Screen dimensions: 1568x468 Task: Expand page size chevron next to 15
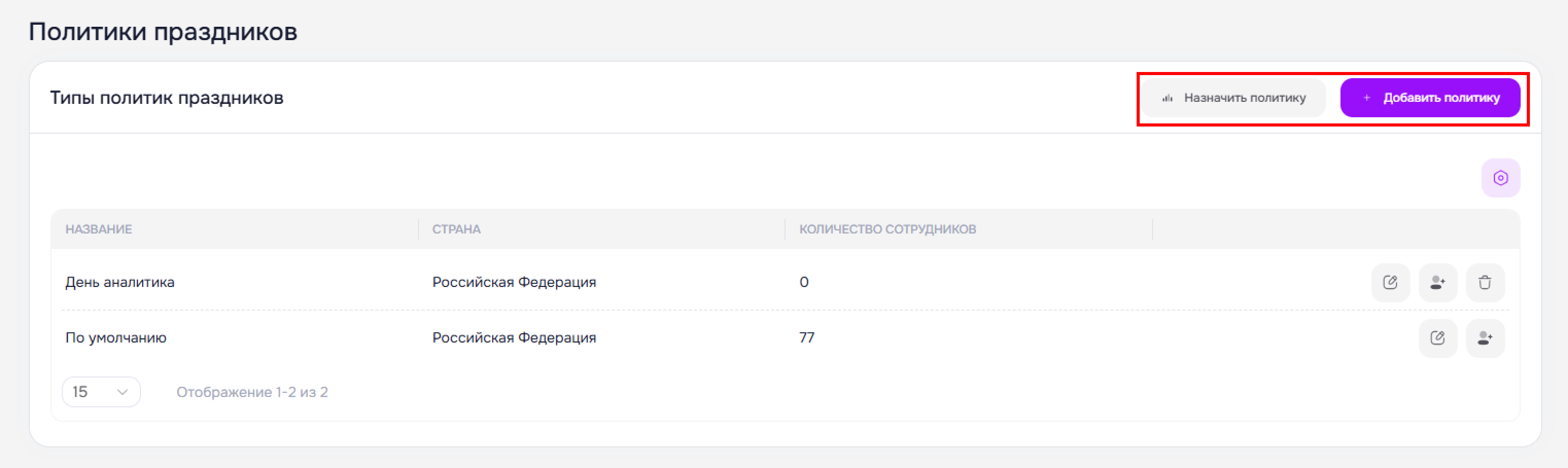pyautogui.click(x=123, y=392)
